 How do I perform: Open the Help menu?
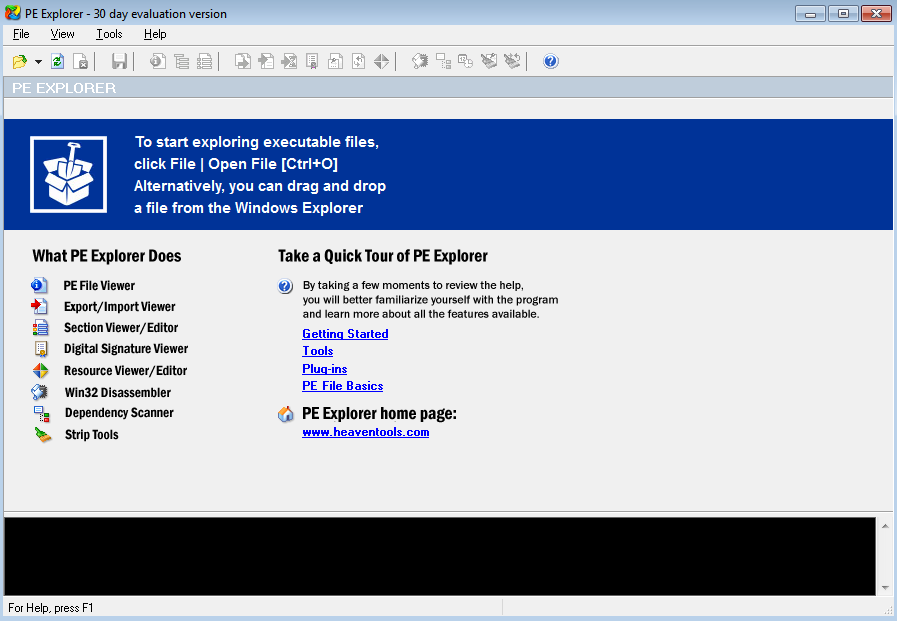pos(155,34)
